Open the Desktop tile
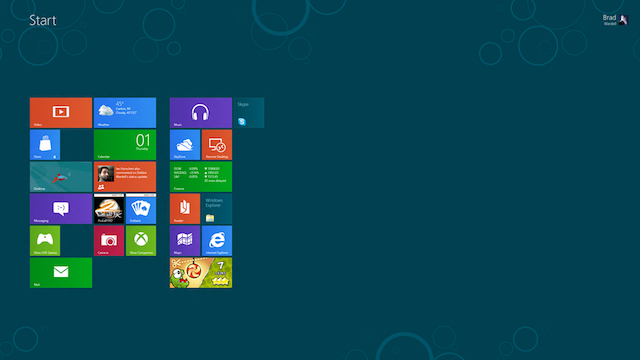The image size is (640, 360). pos(61,177)
